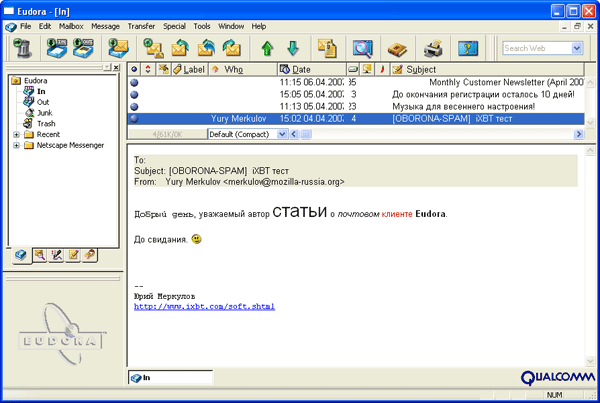The width and height of the screenshot is (600, 403).
Task: Select the Eudora root tree folder
Action: 36,81
